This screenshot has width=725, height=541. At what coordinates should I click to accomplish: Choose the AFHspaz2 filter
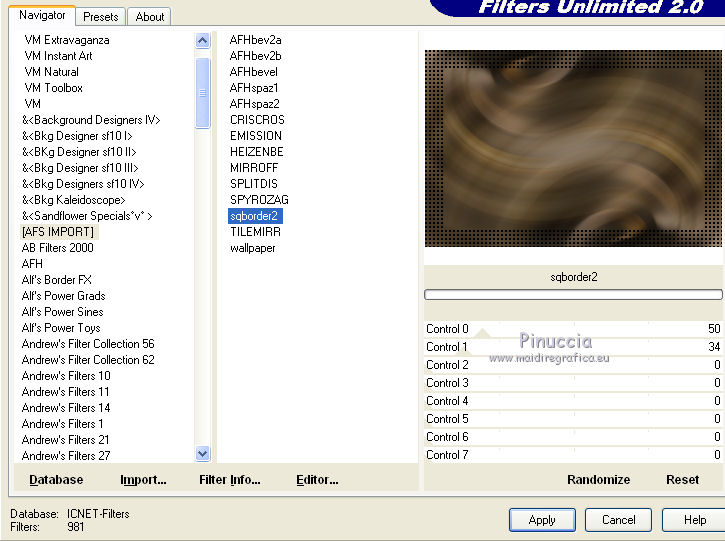(254, 104)
